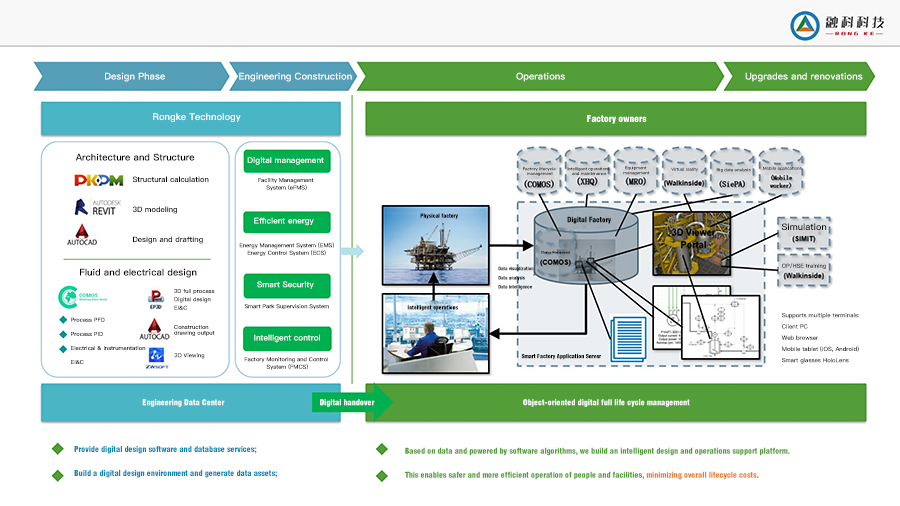Click the ZWSOFT 3D Viewing logo
The width and height of the screenshot is (900, 506).
coord(156,355)
